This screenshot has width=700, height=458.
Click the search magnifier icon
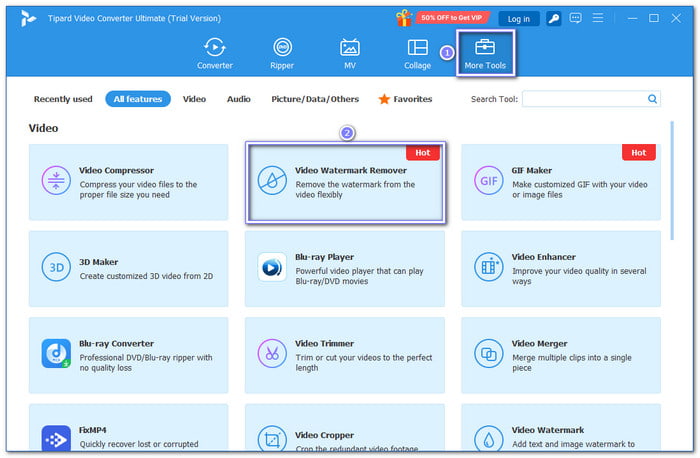click(x=652, y=99)
